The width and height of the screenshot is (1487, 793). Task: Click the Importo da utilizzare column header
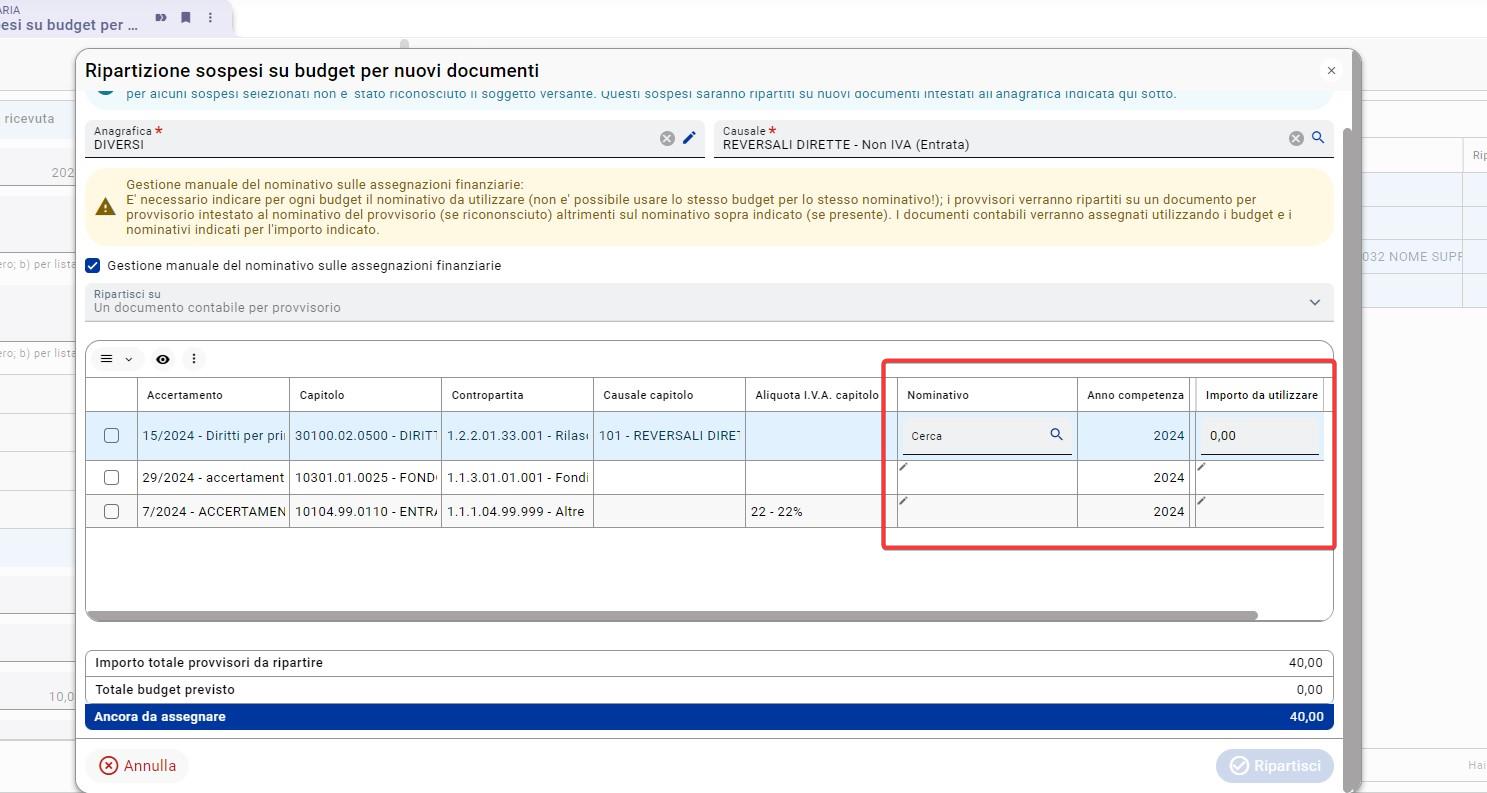(x=1261, y=395)
